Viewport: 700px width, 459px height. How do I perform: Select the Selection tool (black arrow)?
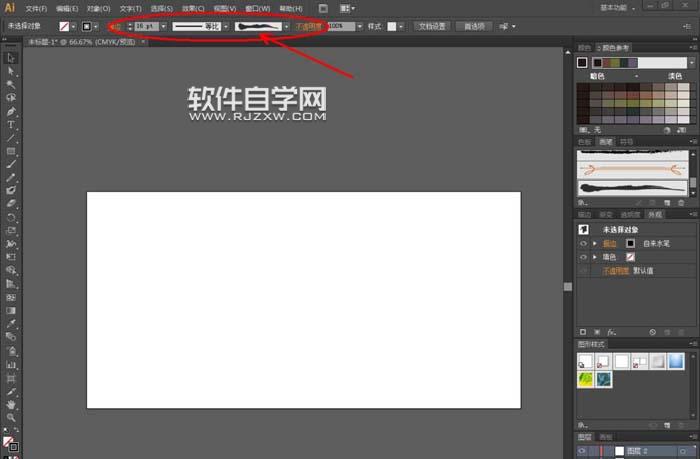coord(11,58)
